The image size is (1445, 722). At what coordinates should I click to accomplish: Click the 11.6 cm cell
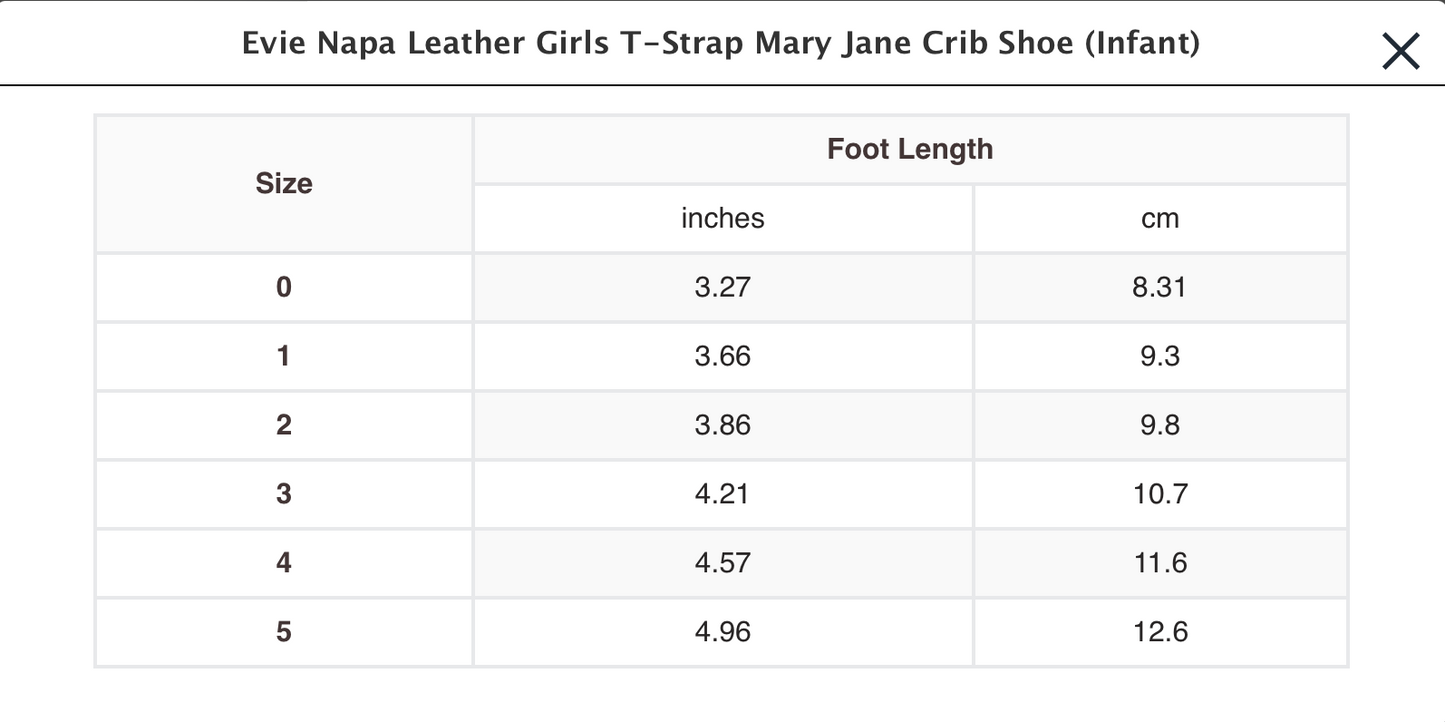click(1160, 563)
